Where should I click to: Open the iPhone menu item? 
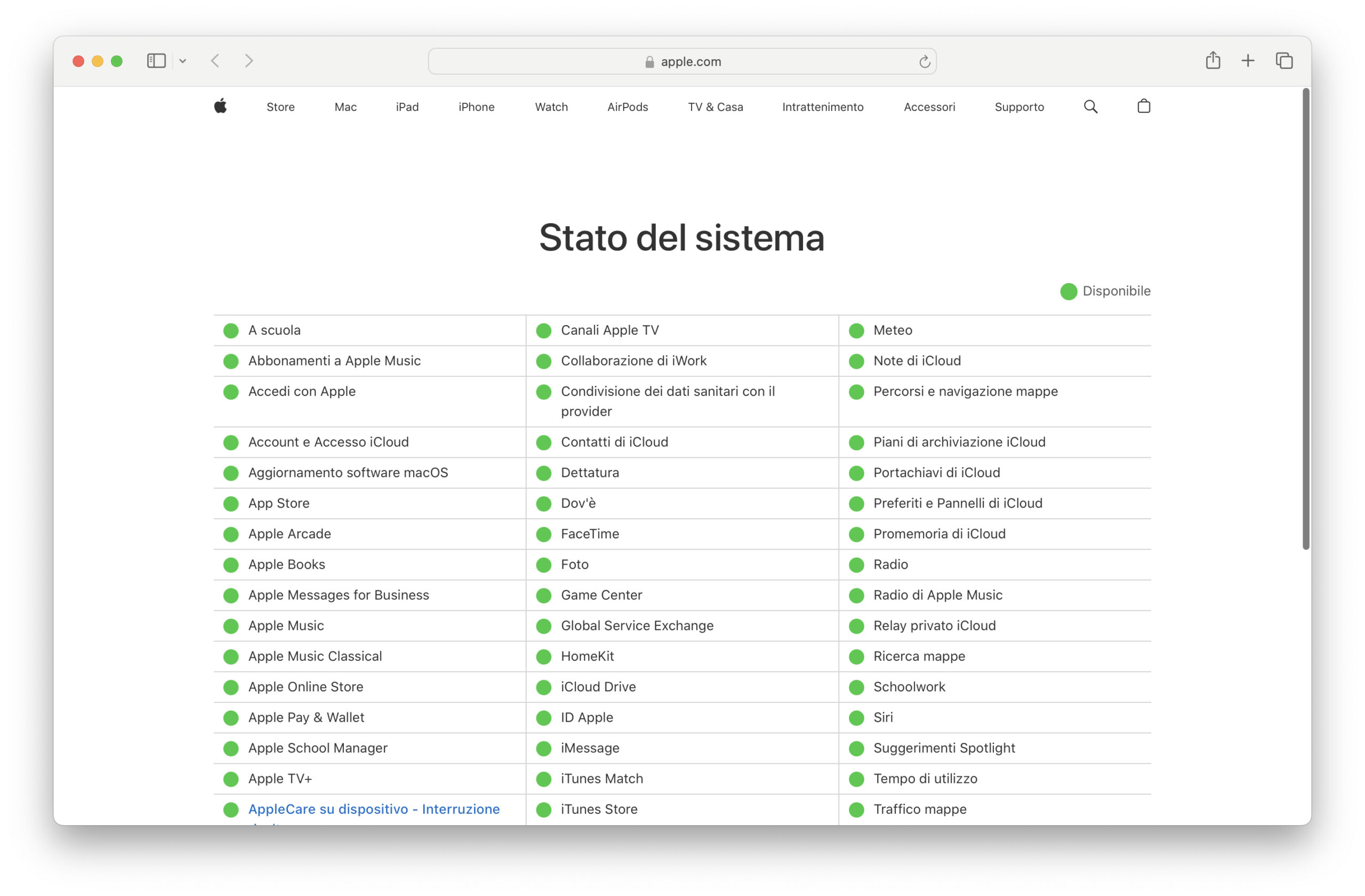pos(476,107)
